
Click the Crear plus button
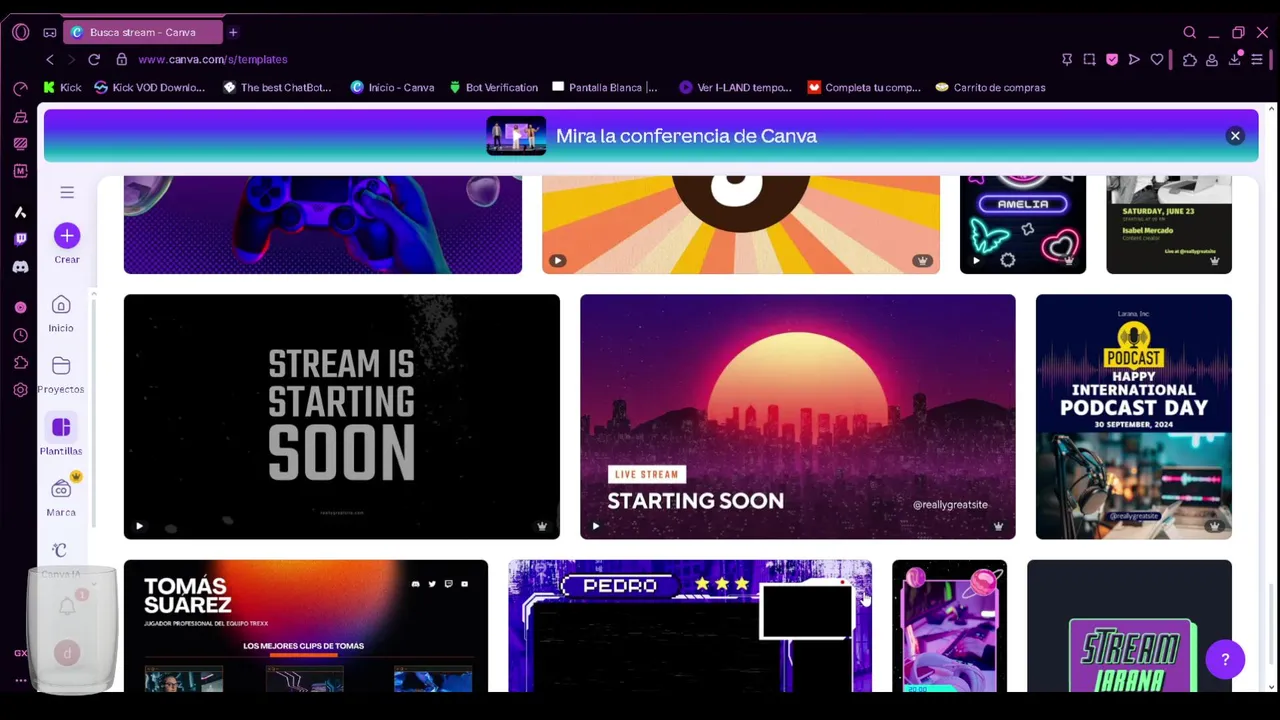[x=67, y=236]
